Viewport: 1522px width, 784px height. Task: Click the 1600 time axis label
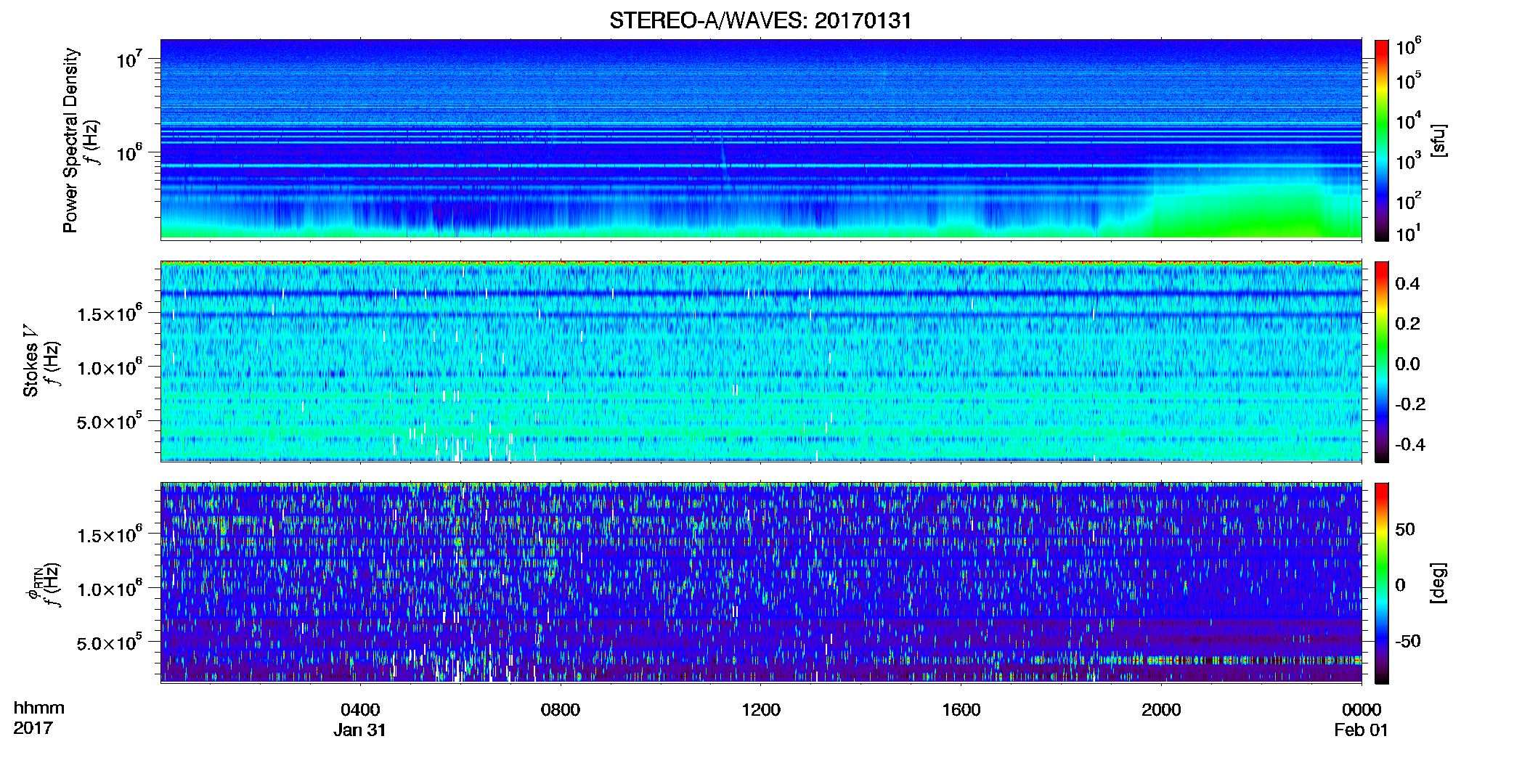961,710
